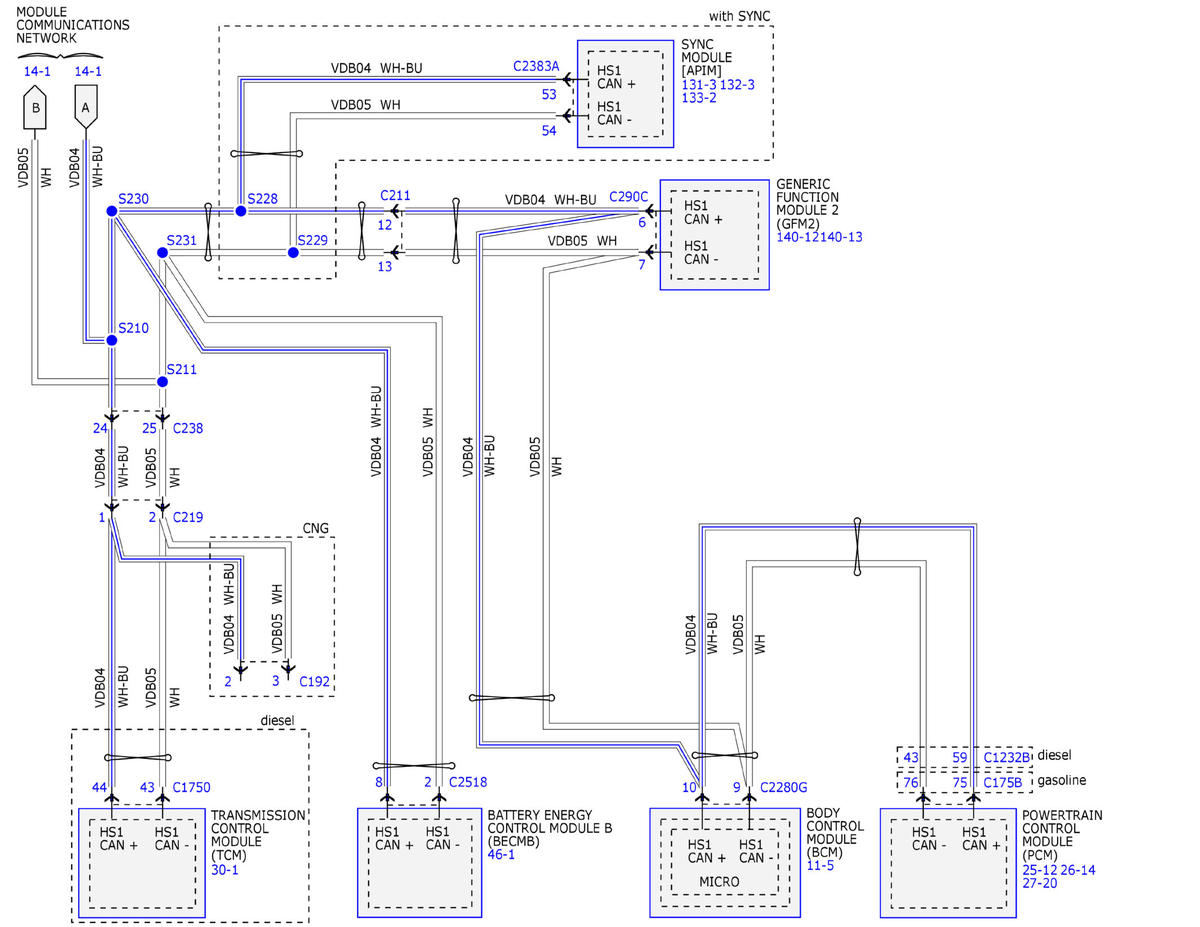This screenshot has height=927, width=1200.
Task: Click the C211 connector label
Action: pos(395,195)
